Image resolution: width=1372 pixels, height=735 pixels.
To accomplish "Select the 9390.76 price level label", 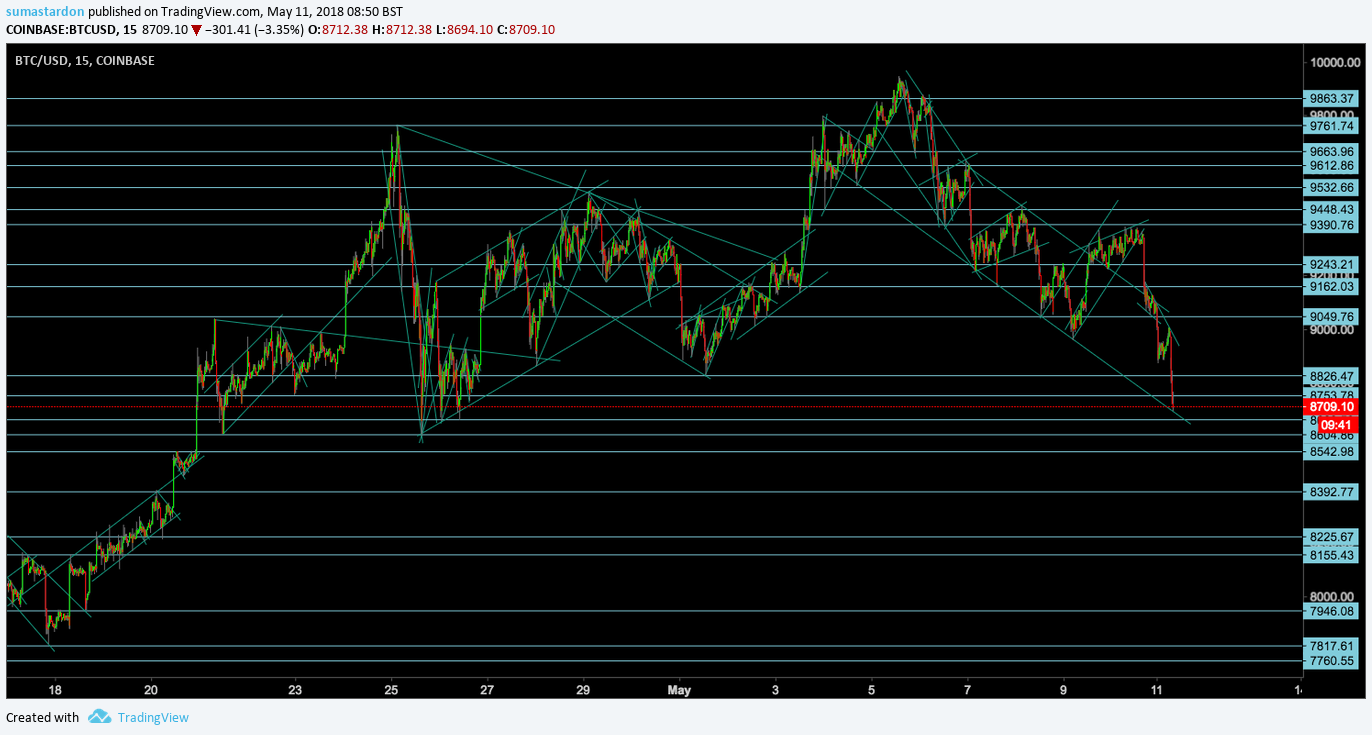I will 1332,225.
